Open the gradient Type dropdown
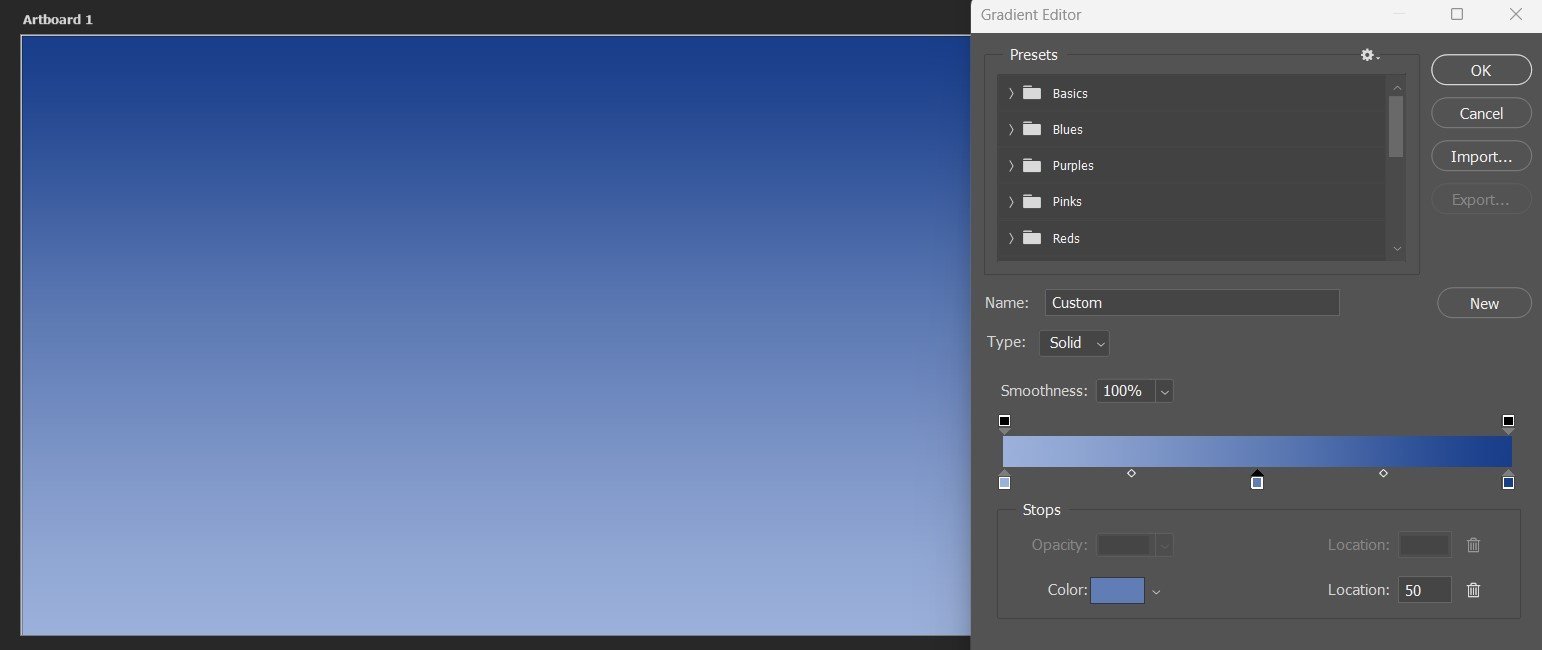This screenshot has width=1542, height=650. (x=1074, y=343)
